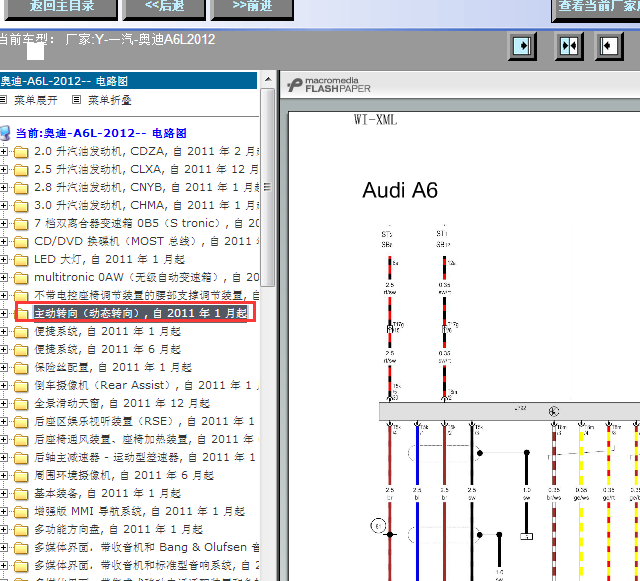The image size is (640, 581).
Task: Click the 奥迪-A6L-2012-- 电路图 panel header
Action: click(128, 81)
